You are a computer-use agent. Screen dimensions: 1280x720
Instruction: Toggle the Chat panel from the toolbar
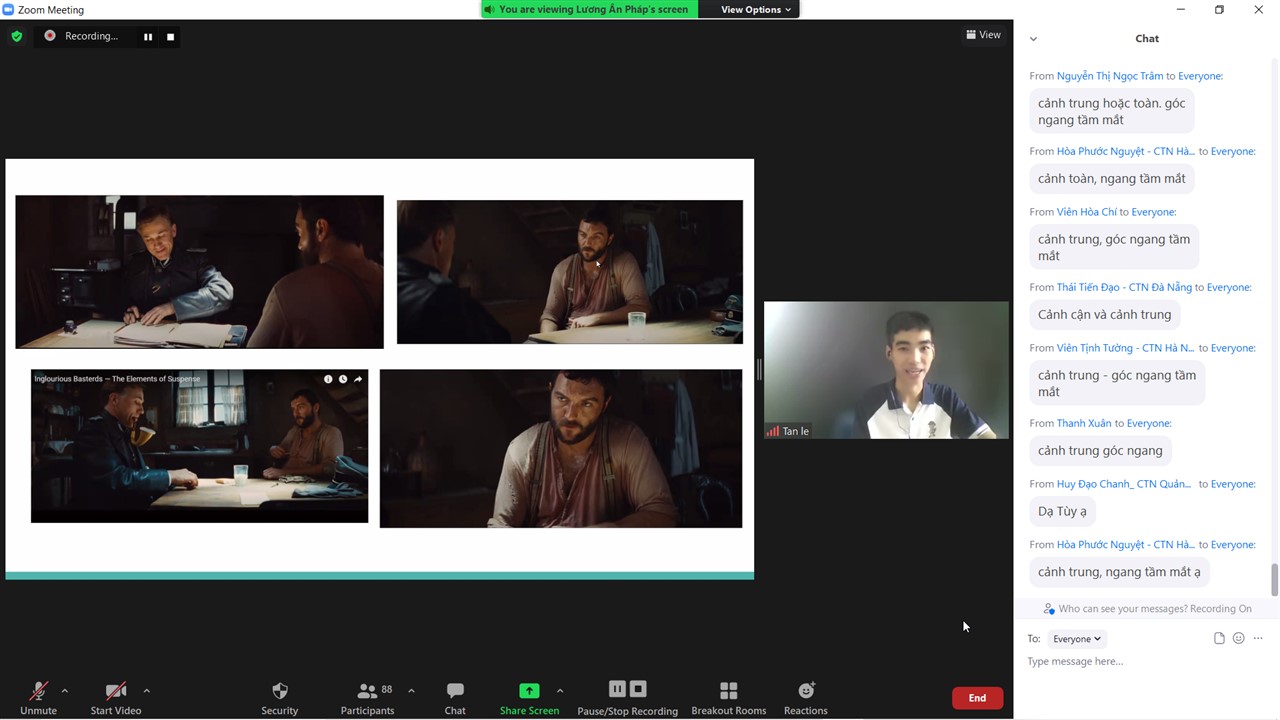pos(455,697)
